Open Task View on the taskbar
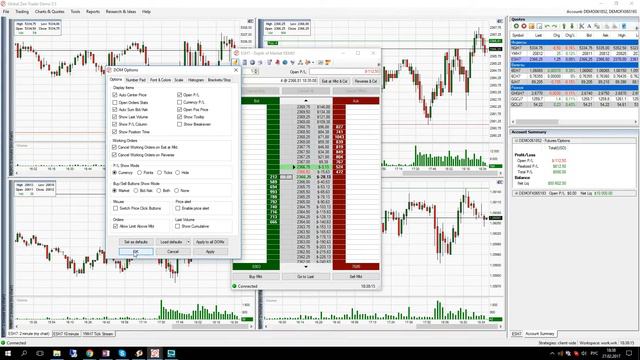The height and width of the screenshot is (360, 640). (x=40, y=353)
